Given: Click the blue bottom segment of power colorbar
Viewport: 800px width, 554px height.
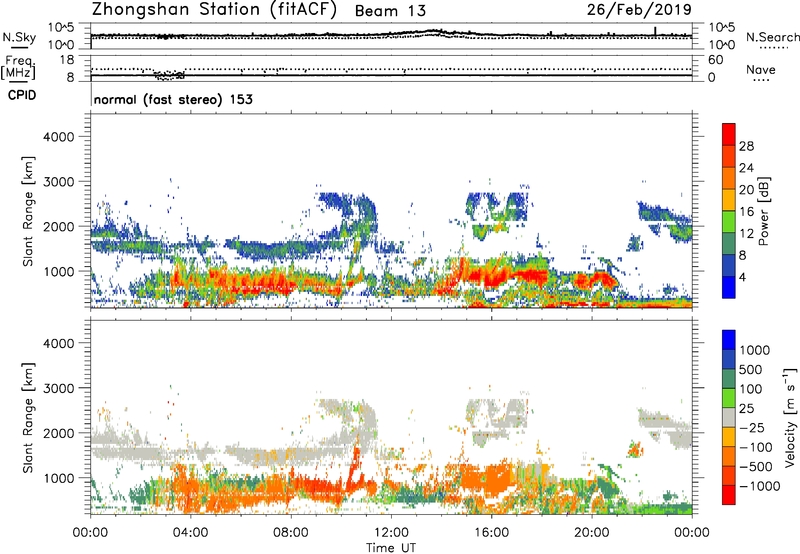Looking at the screenshot, I should click(729, 287).
